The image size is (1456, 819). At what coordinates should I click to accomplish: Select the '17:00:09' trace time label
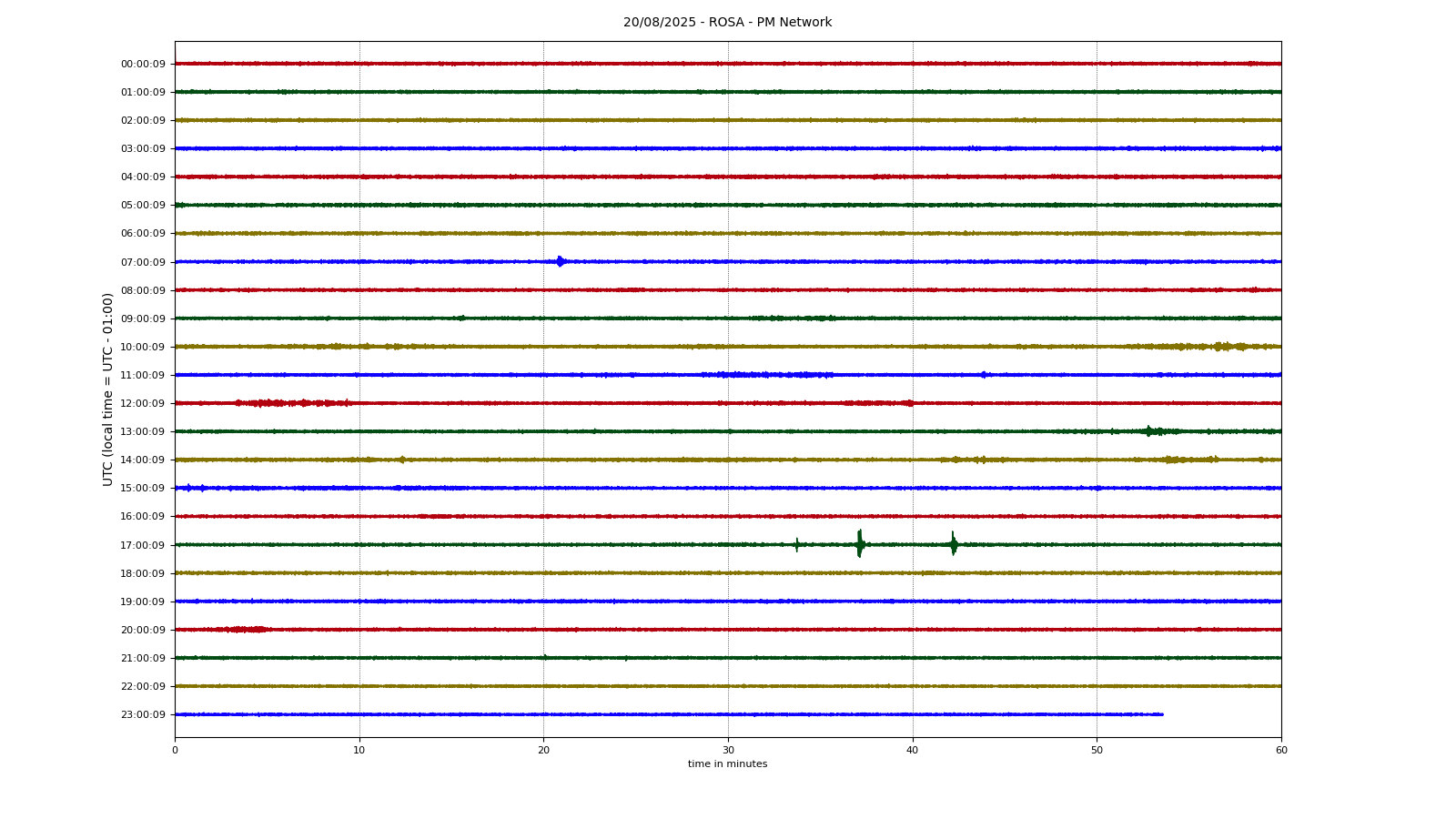click(143, 545)
